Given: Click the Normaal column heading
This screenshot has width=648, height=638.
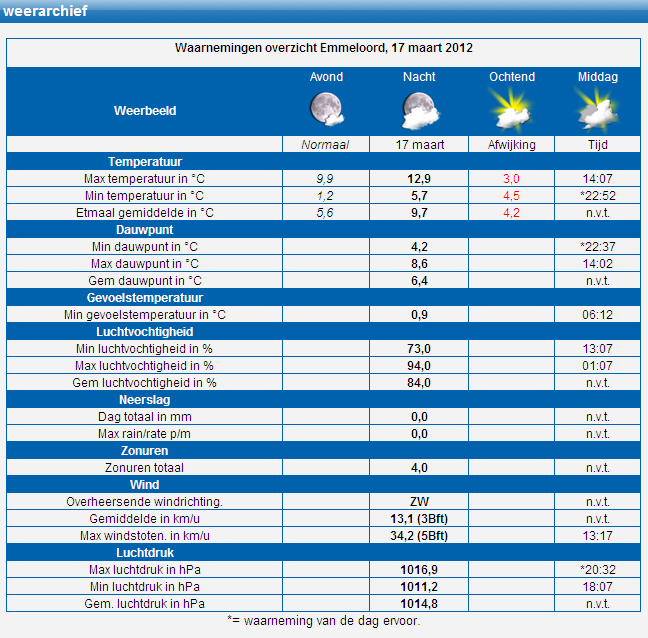Looking at the screenshot, I should point(325,145).
